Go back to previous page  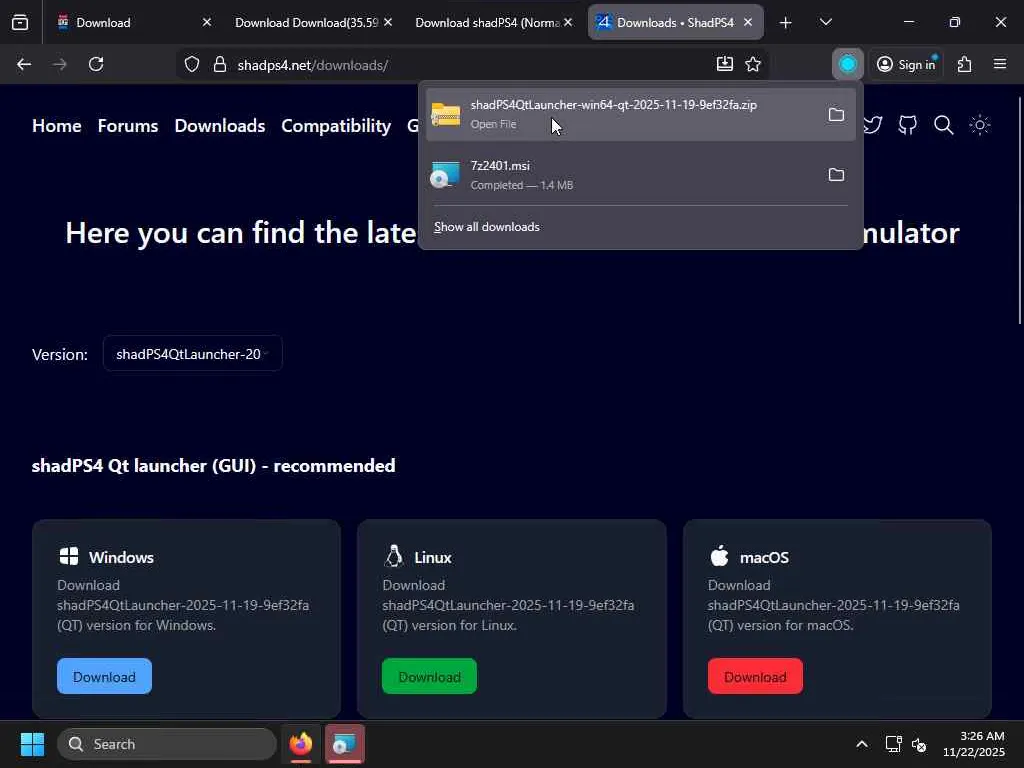coord(24,64)
